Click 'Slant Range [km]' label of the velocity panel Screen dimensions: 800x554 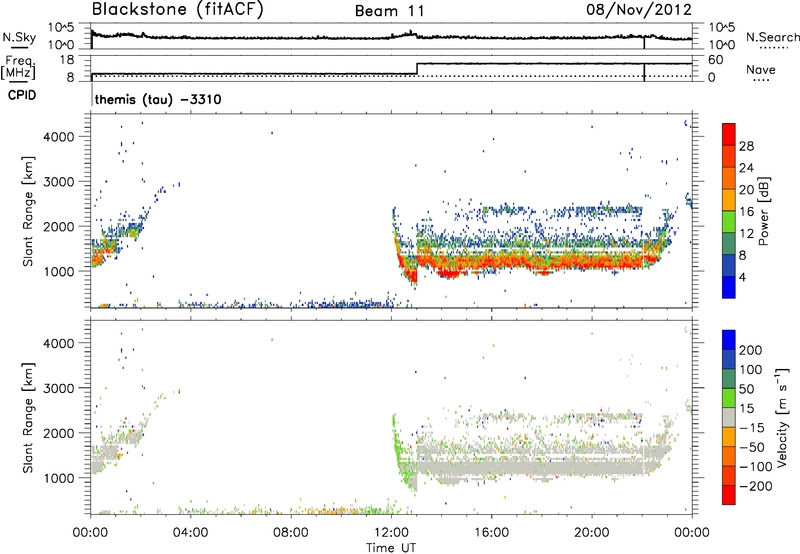pyautogui.click(x=28, y=417)
